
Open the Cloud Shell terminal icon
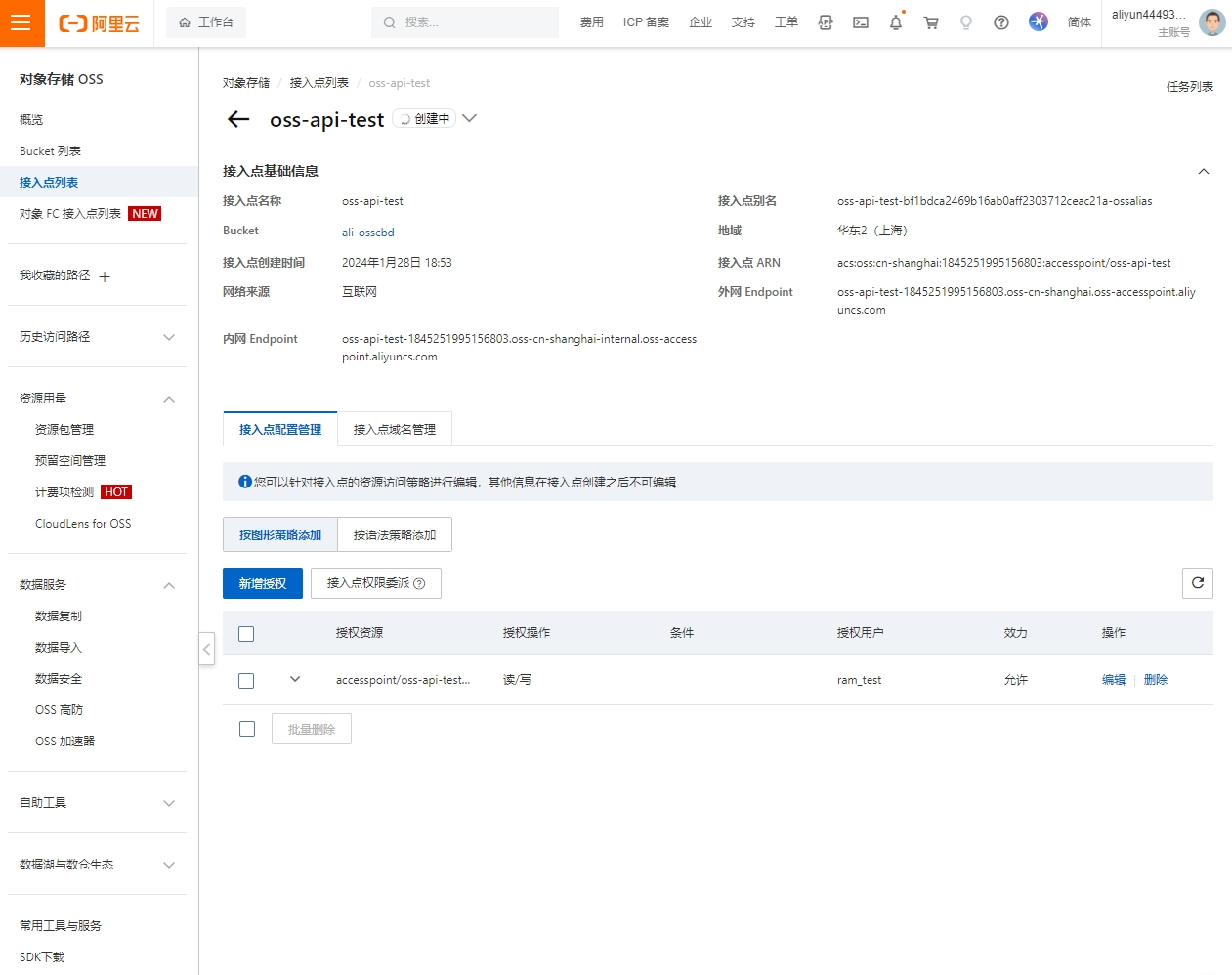pos(861,22)
